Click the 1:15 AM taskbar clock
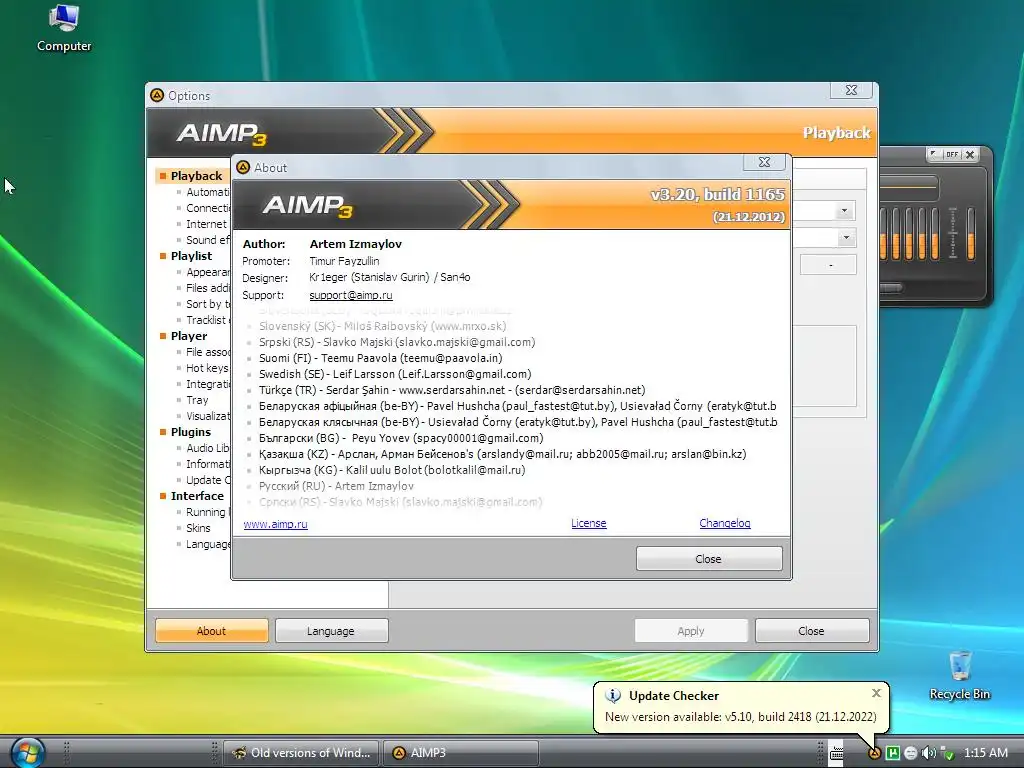This screenshot has height=768, width=1024. (985, 753)
